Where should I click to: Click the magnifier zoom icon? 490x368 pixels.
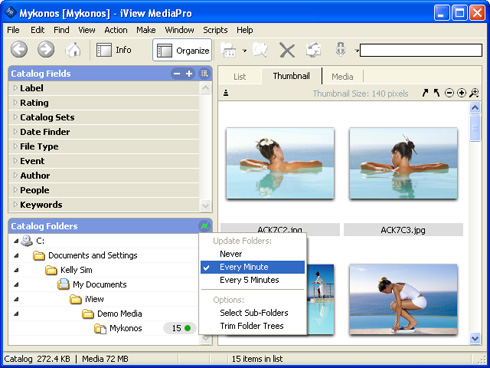click(474, 93)
